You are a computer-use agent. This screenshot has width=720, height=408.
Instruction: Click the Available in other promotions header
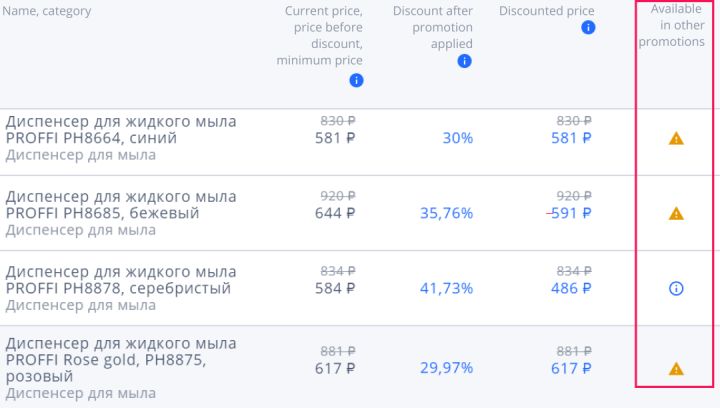tap(676, 25)
